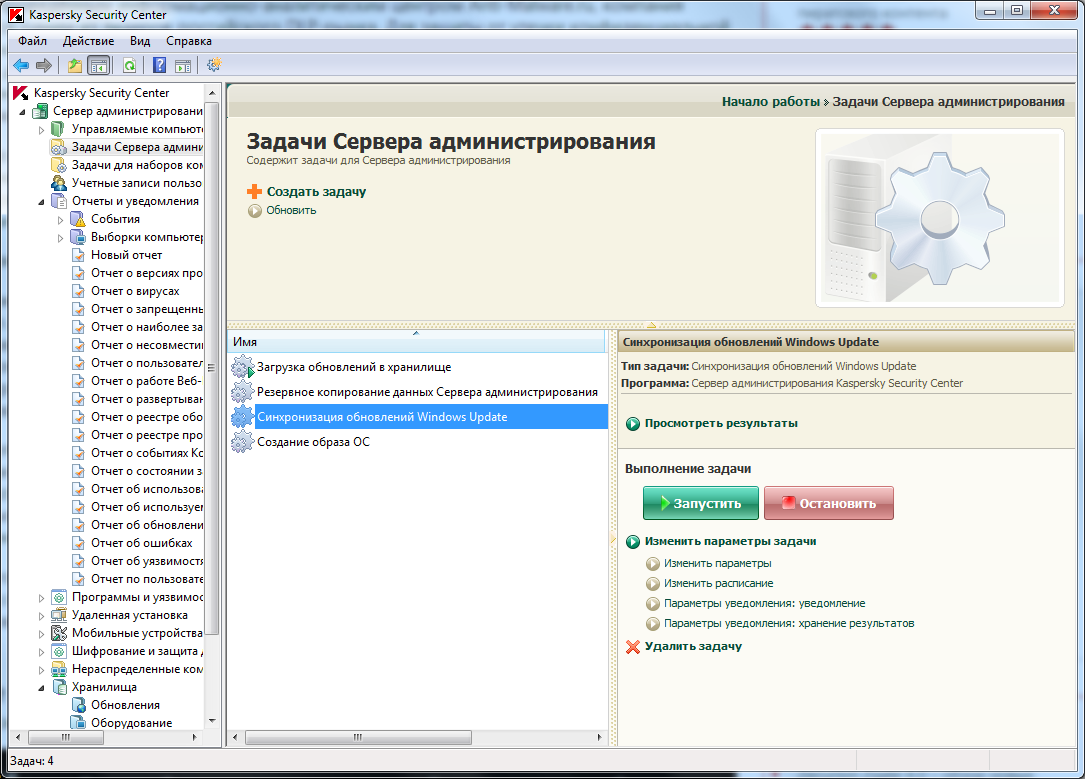Click the Kaspersky logo icon in the tree root

(21, 93)
